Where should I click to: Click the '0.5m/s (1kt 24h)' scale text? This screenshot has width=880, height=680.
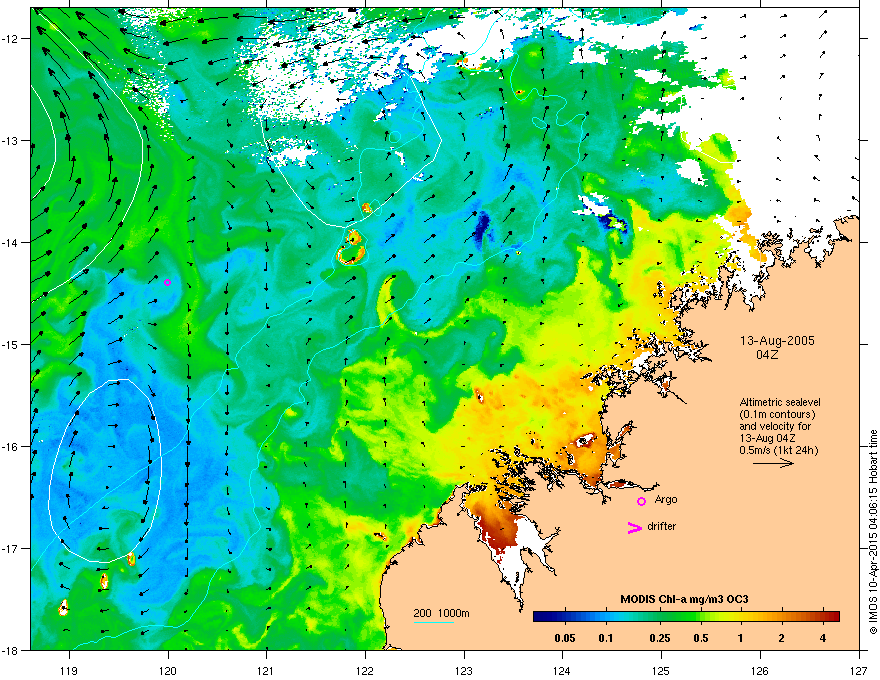pos(779,450)
